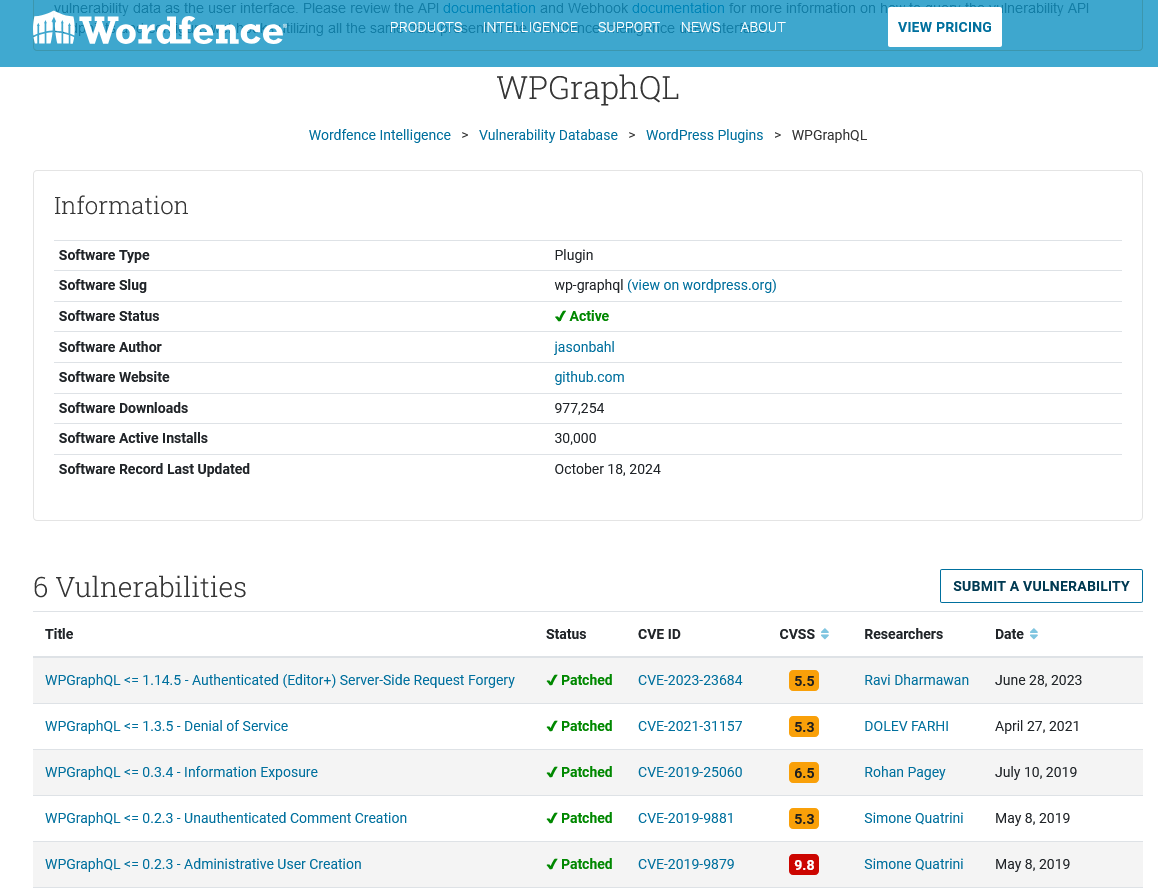This screenshot has height=894, width=1158.
Task: Open the SUPPORT menu
Action: click(x=629, y=27)
